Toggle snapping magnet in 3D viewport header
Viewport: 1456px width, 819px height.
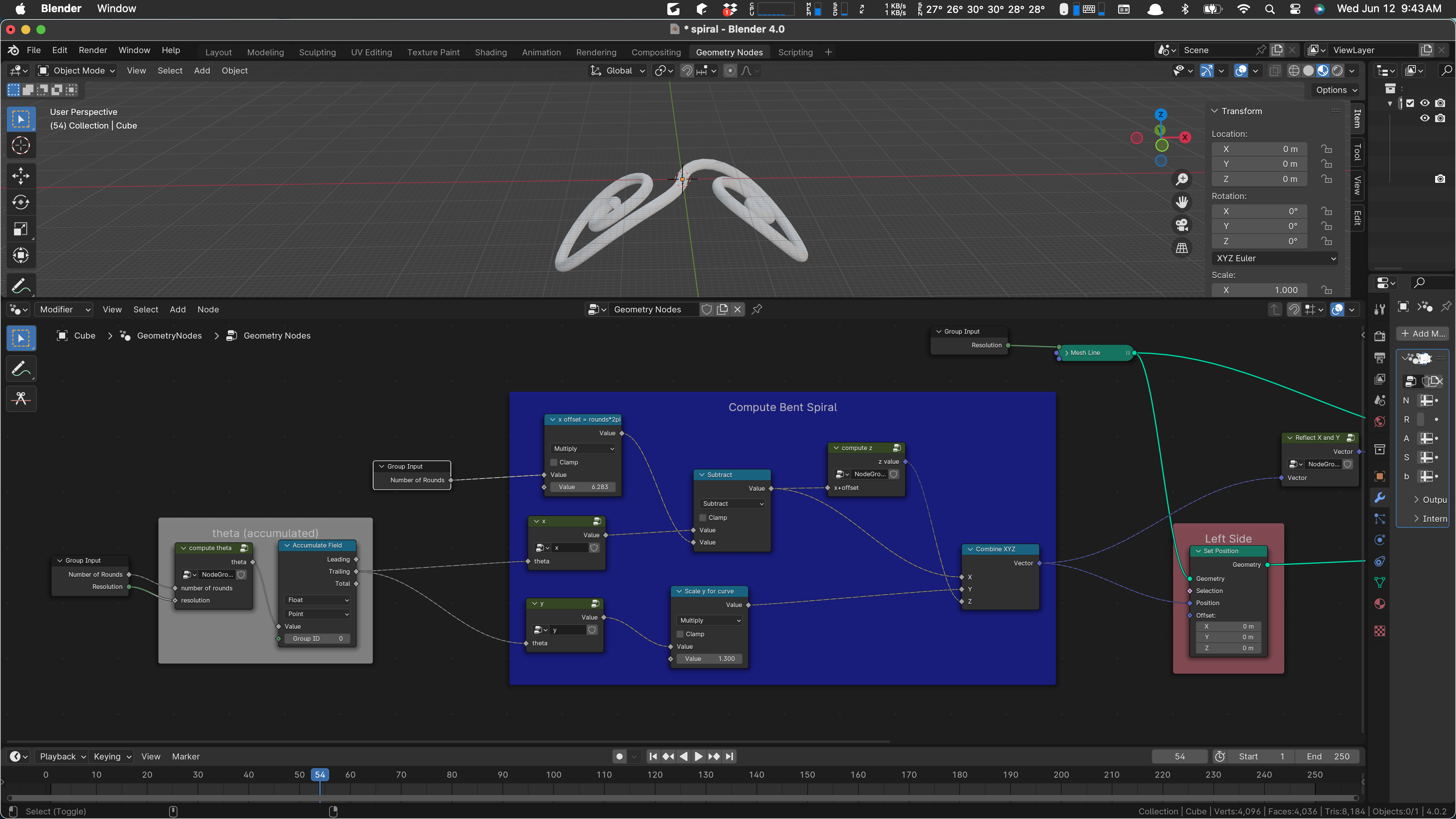(687, 71)
